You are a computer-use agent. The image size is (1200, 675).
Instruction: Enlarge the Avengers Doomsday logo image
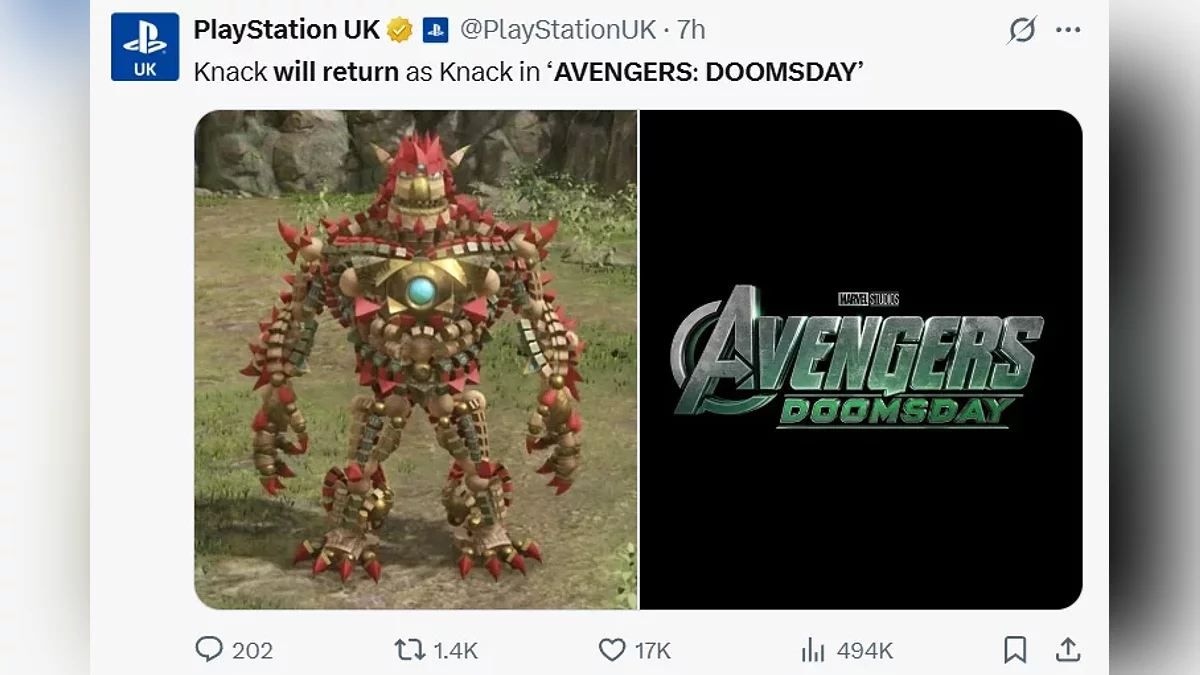pos(860,360)
